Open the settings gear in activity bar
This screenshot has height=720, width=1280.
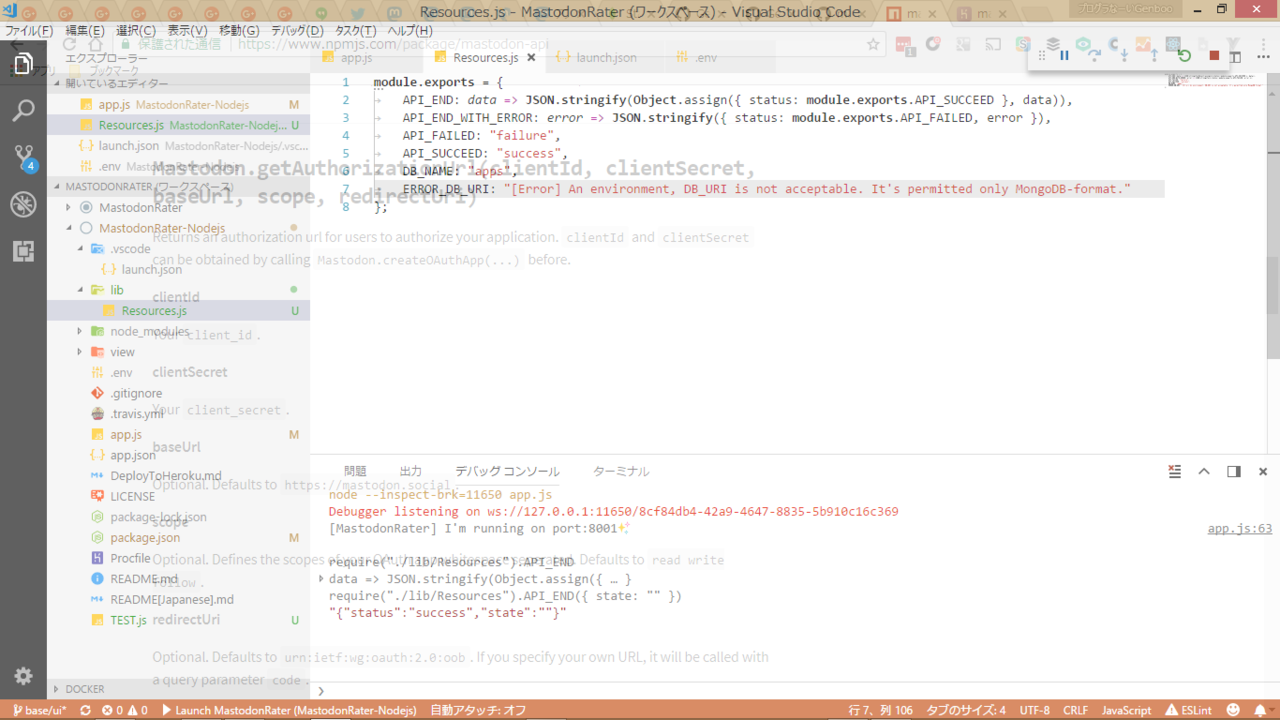23,676
